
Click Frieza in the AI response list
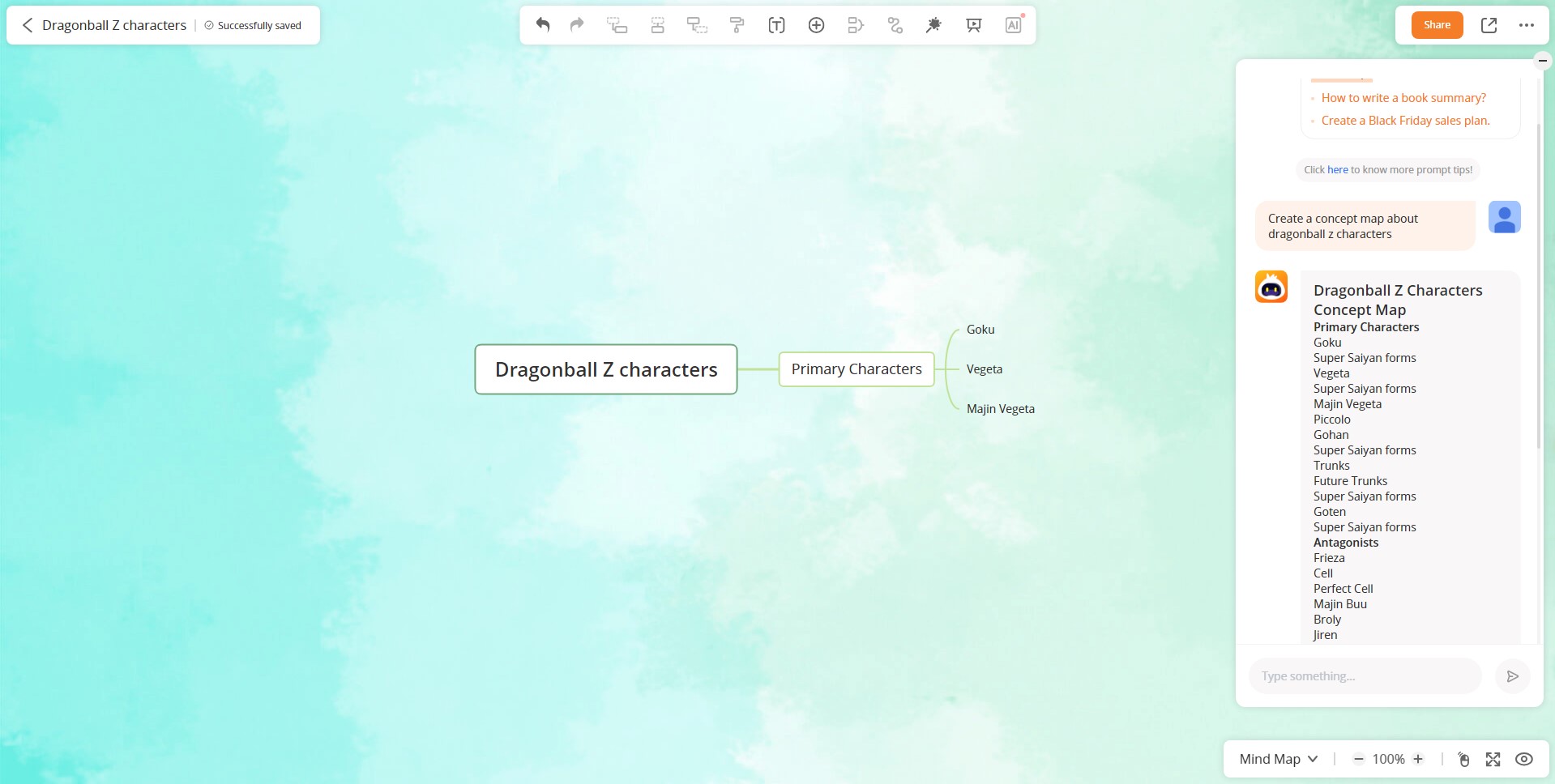(x=1329, y=558)
